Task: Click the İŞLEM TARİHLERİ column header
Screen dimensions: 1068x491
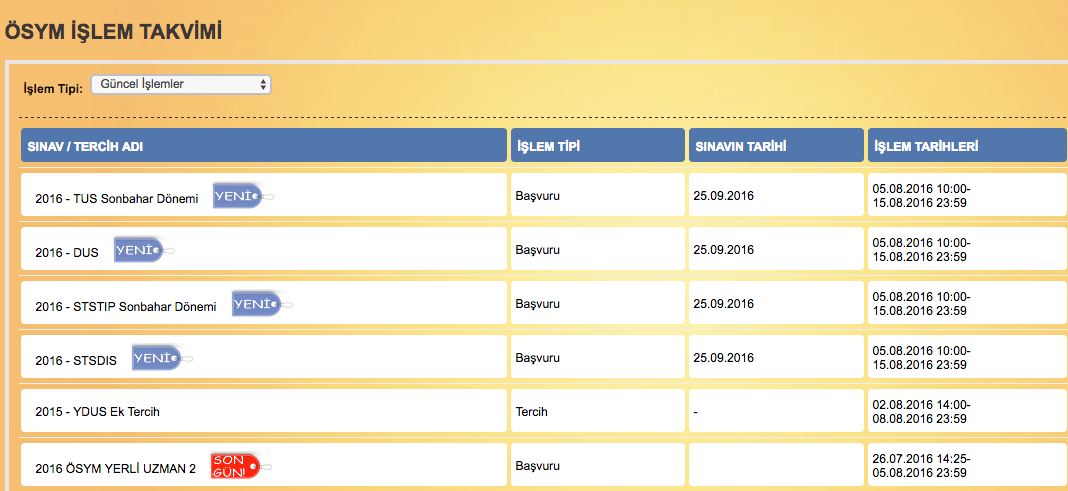Action: coord(966,146)
